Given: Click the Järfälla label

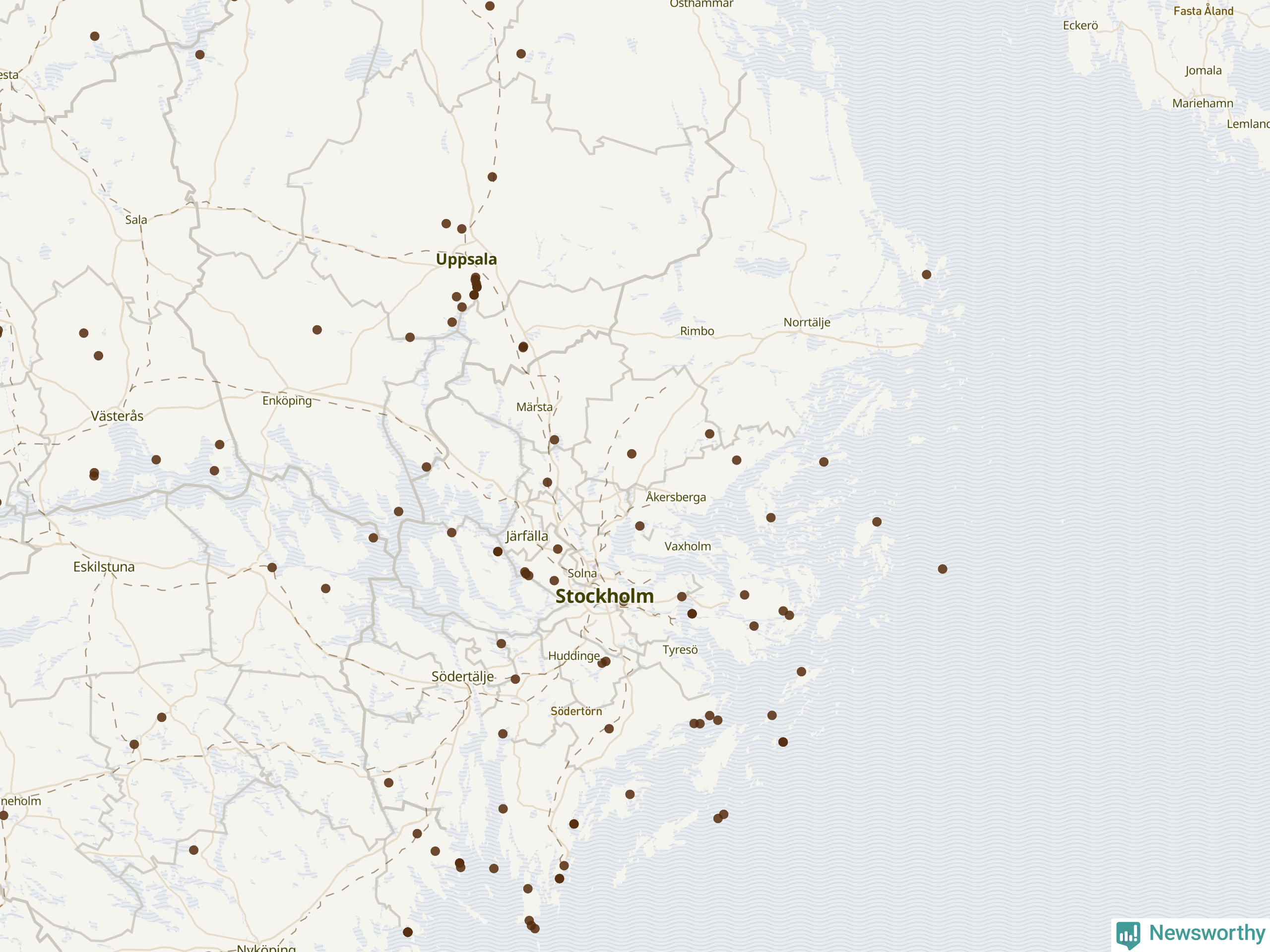Looking at the screenshot, I should tap(527, 536).
